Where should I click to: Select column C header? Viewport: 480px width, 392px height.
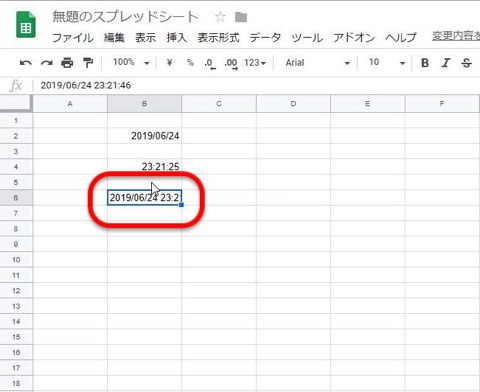pos(219,104)
